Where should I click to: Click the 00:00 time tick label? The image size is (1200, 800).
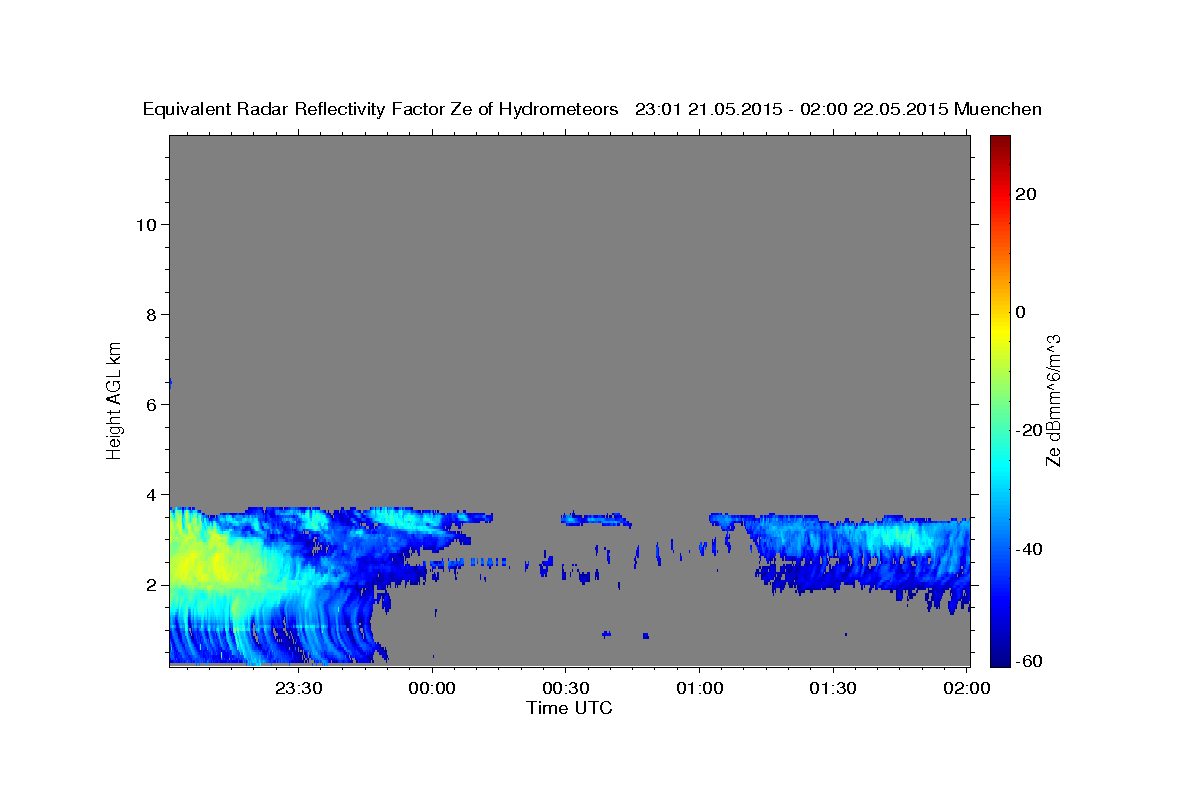433,688
